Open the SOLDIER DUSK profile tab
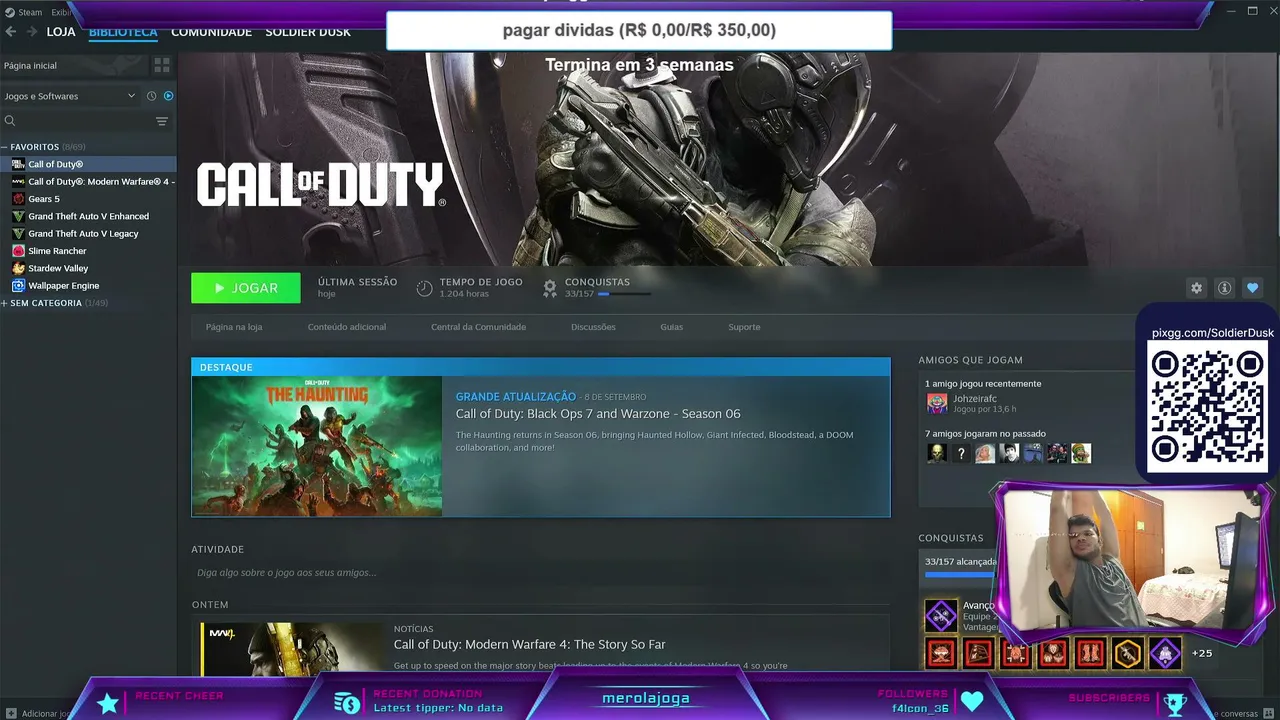Image resolution: width=1280 pixels, height=720 pixels. coord(308,32)
